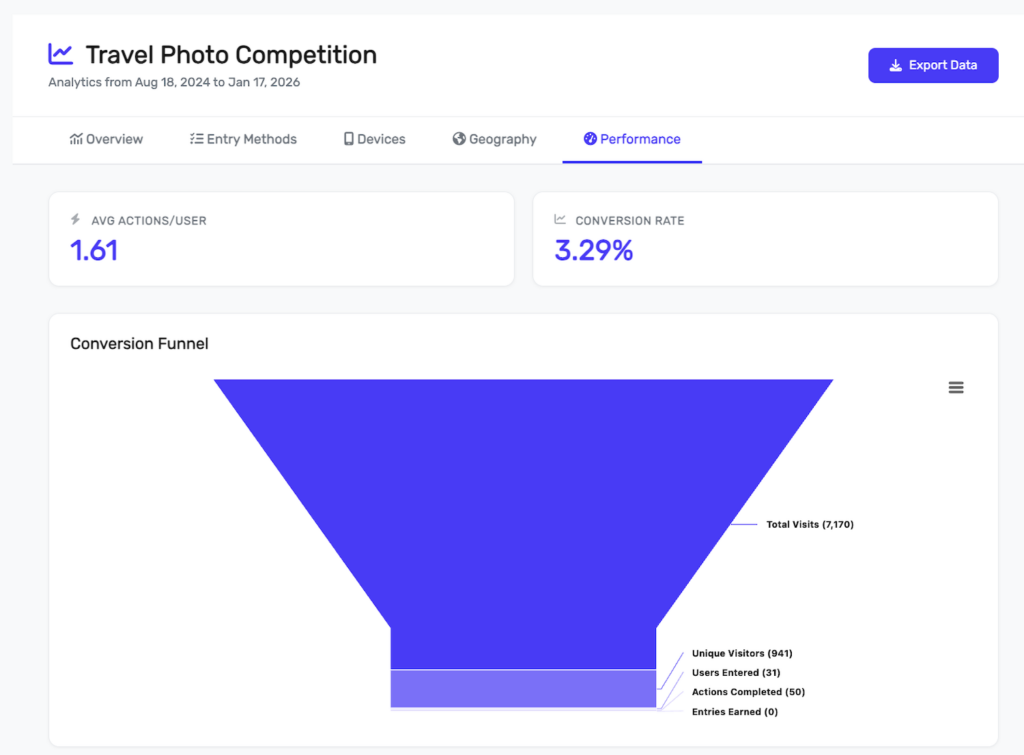Click the Geography globe icon
1024x755 pixels.
coord(459,139)
